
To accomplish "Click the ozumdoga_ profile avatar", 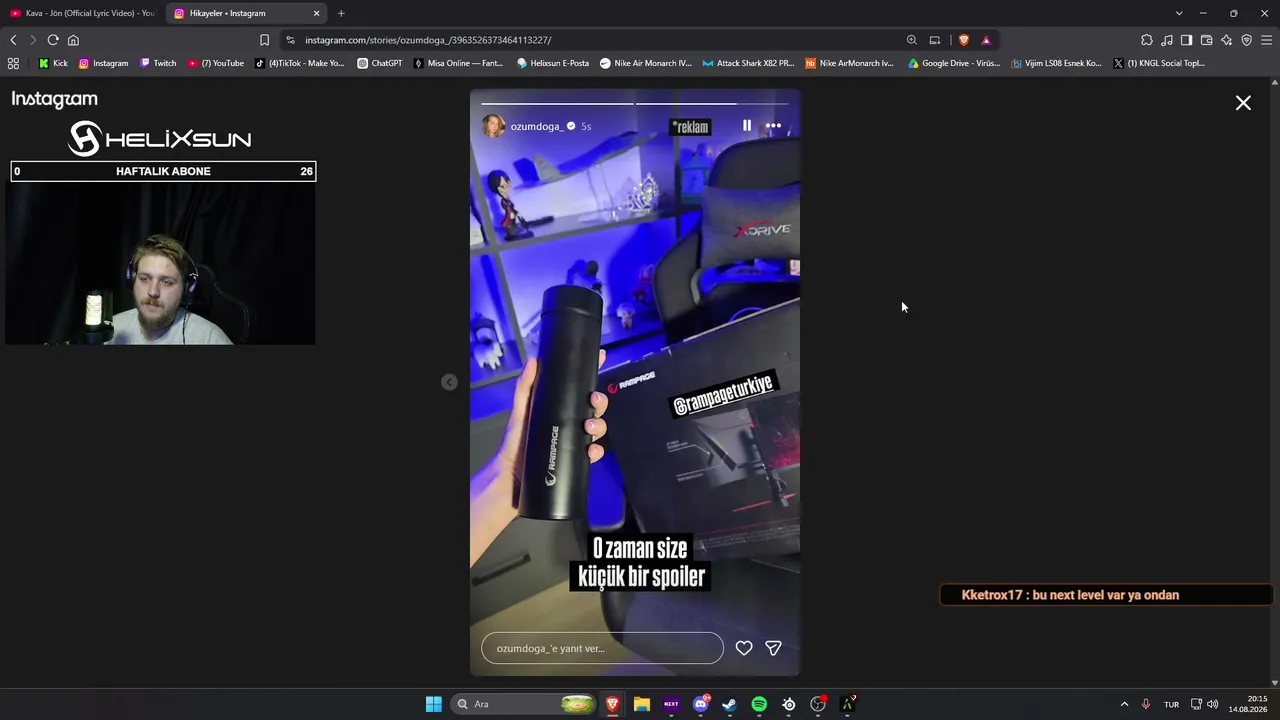I will click(493, 126).
